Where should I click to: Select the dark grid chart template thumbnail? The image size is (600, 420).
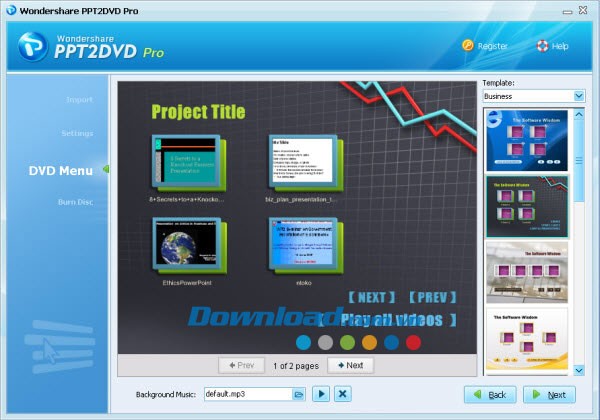[527, 207]
